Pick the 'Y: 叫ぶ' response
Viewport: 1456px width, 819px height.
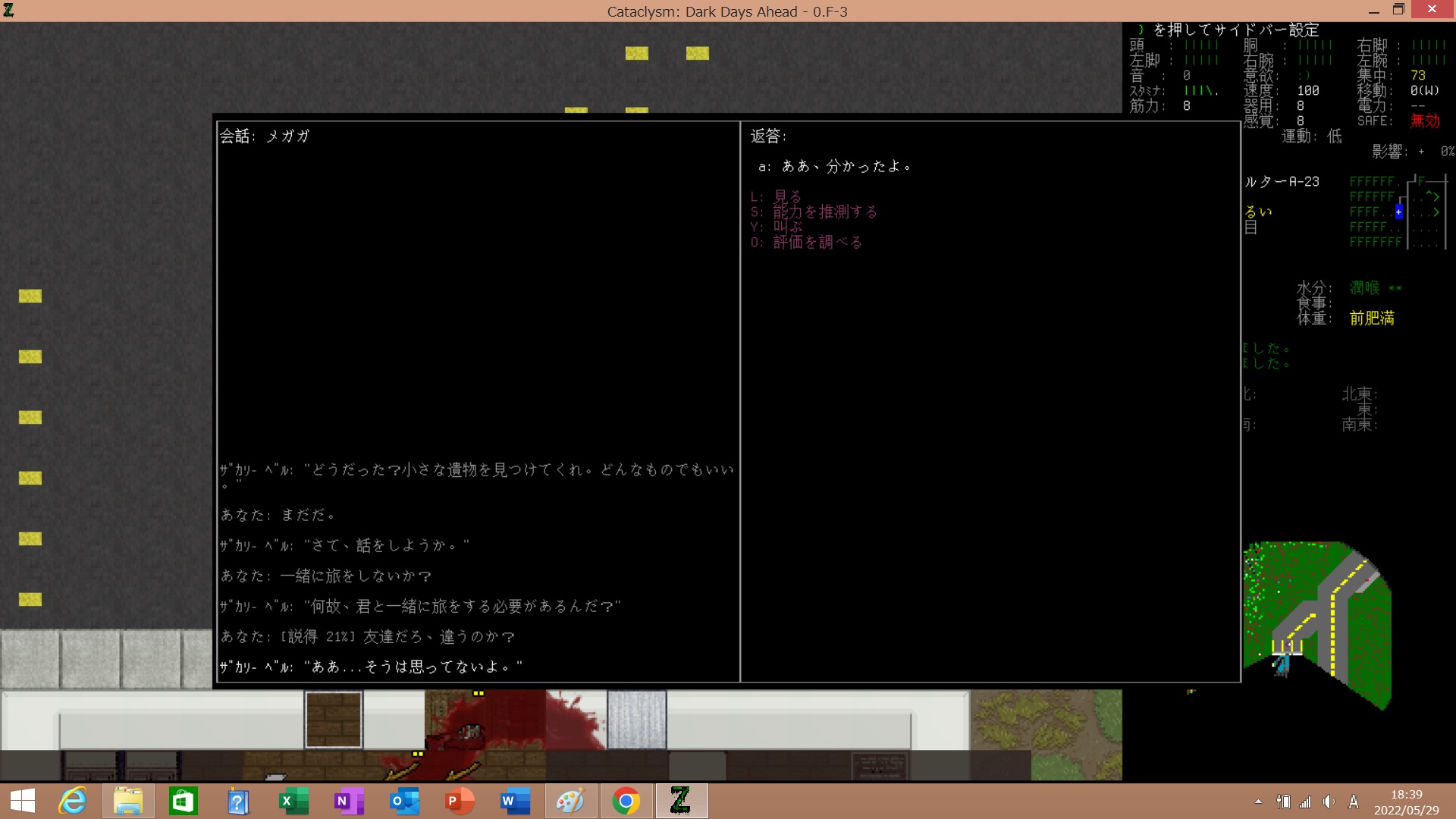tap(776, 227)
